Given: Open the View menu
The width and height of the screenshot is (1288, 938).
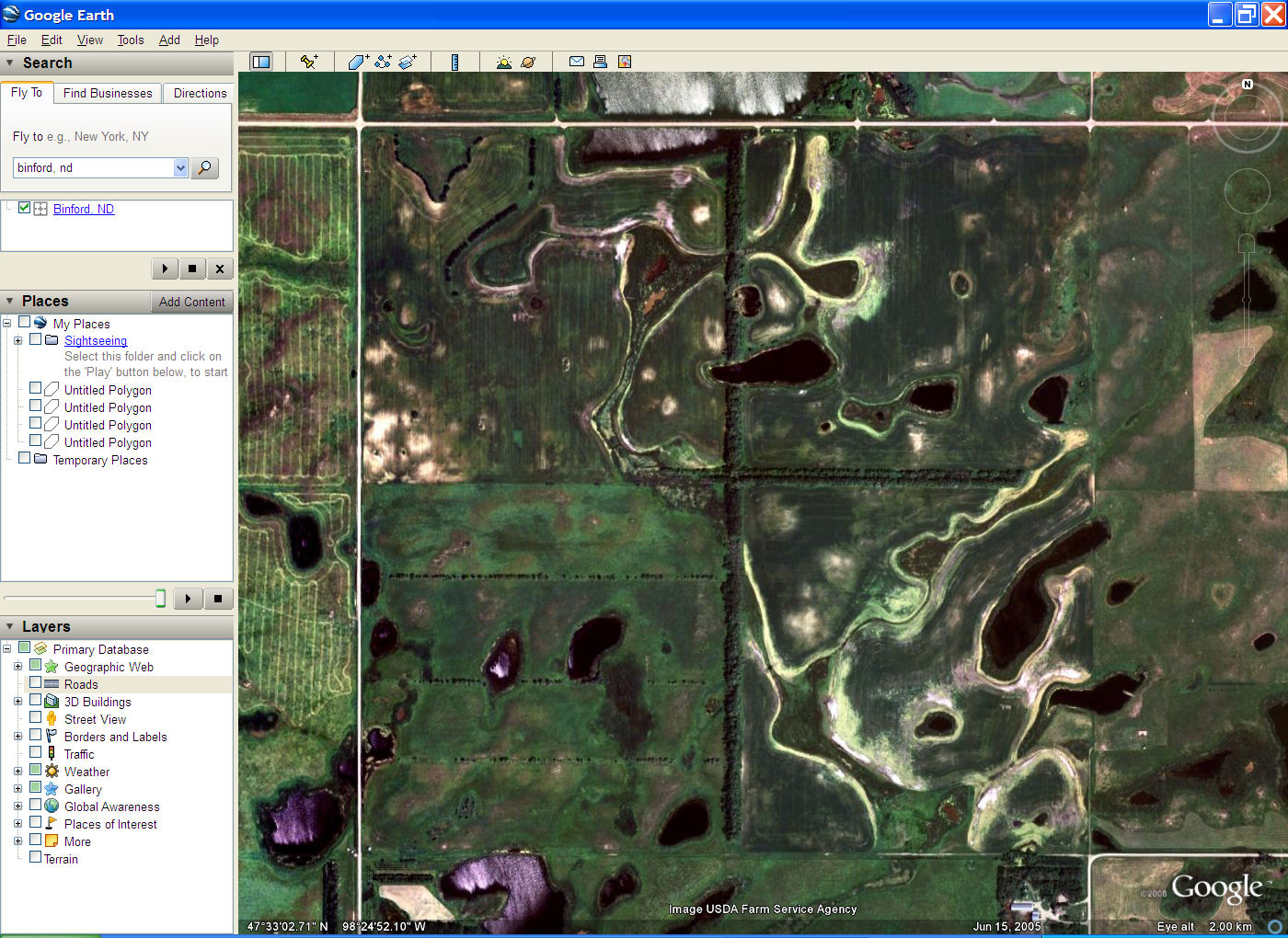Looking at the screenshot, I should [90, 40].
